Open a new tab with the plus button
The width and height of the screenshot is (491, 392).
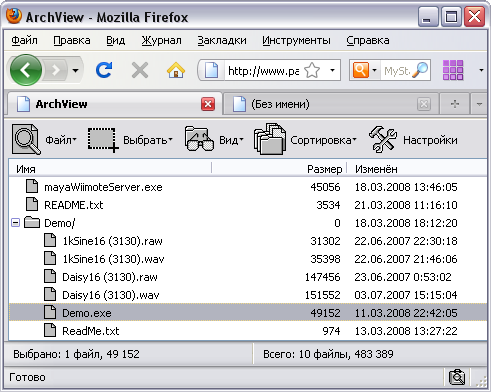pyautogui.click(x=455, y=104)
